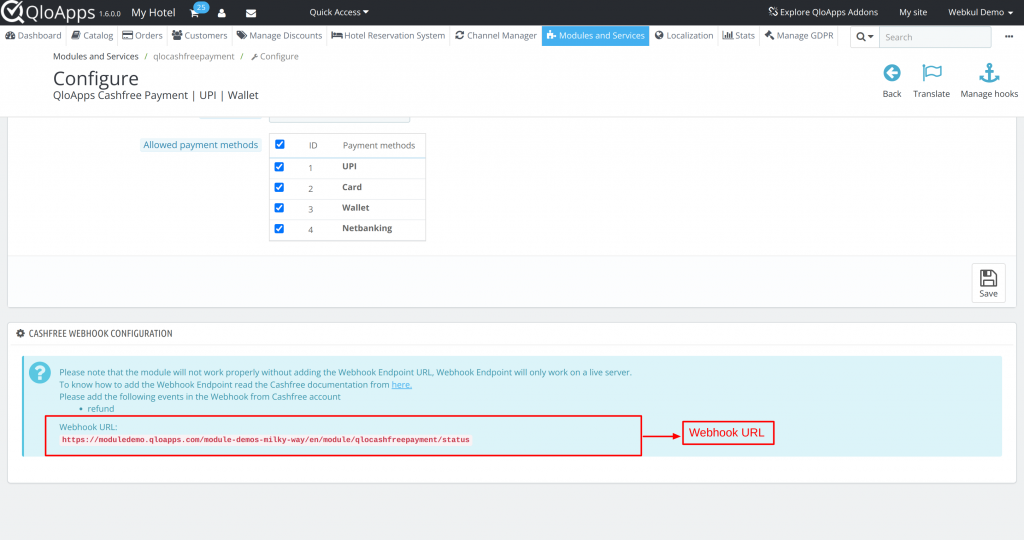The image size is (1024, 540).
Task: Uncheck the Wallet payment method checkbox
Action: (279, 208)
